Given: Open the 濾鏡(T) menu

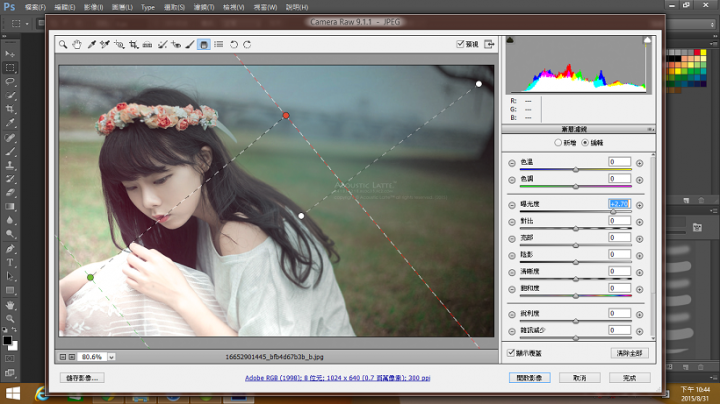Looking at the screenshot, I should coord(204,7).
